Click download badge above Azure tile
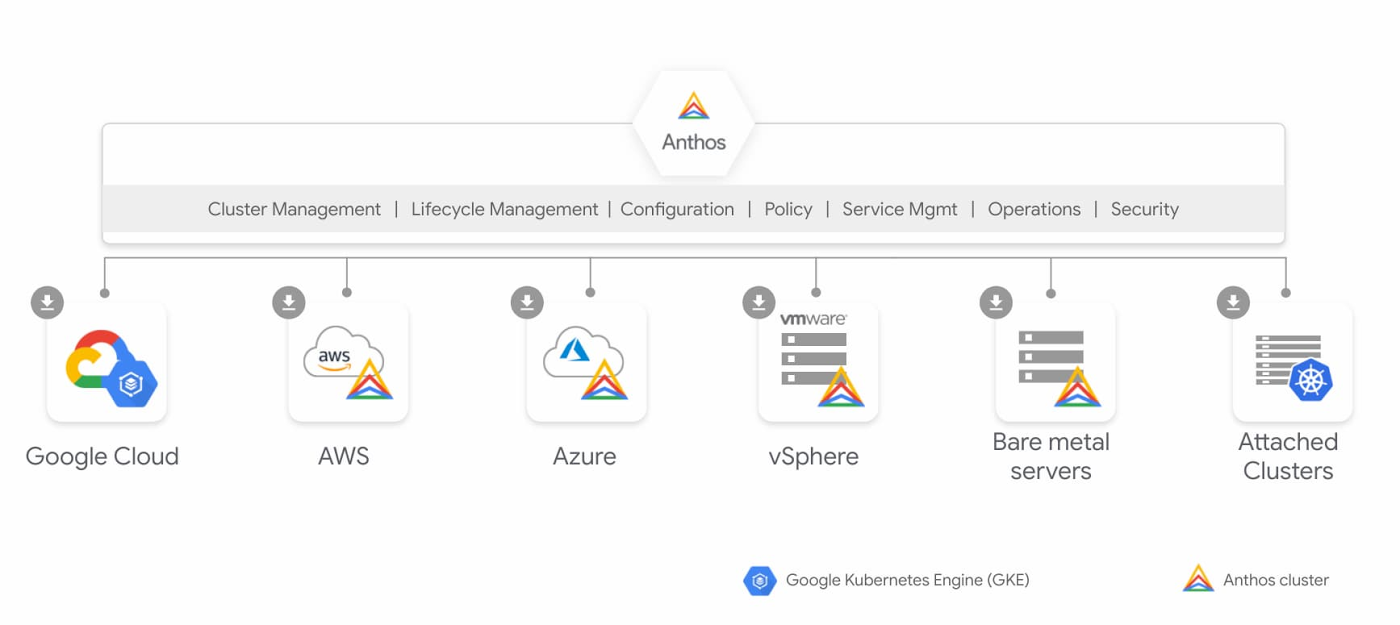Screen dimensions: 1400x625 [x=527, y=302]
